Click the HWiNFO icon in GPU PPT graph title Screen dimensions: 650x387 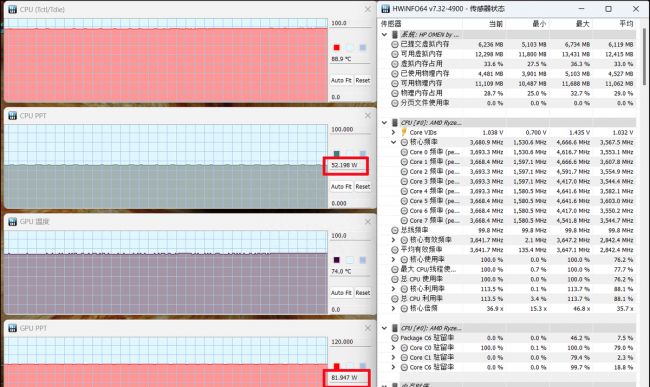[12, 328]
